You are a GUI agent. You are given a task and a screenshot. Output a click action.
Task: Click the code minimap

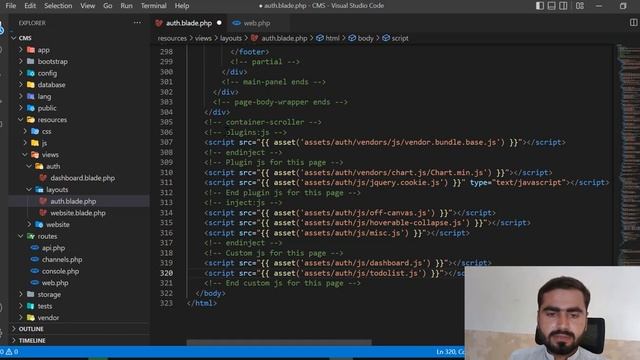tap(628, 155)
